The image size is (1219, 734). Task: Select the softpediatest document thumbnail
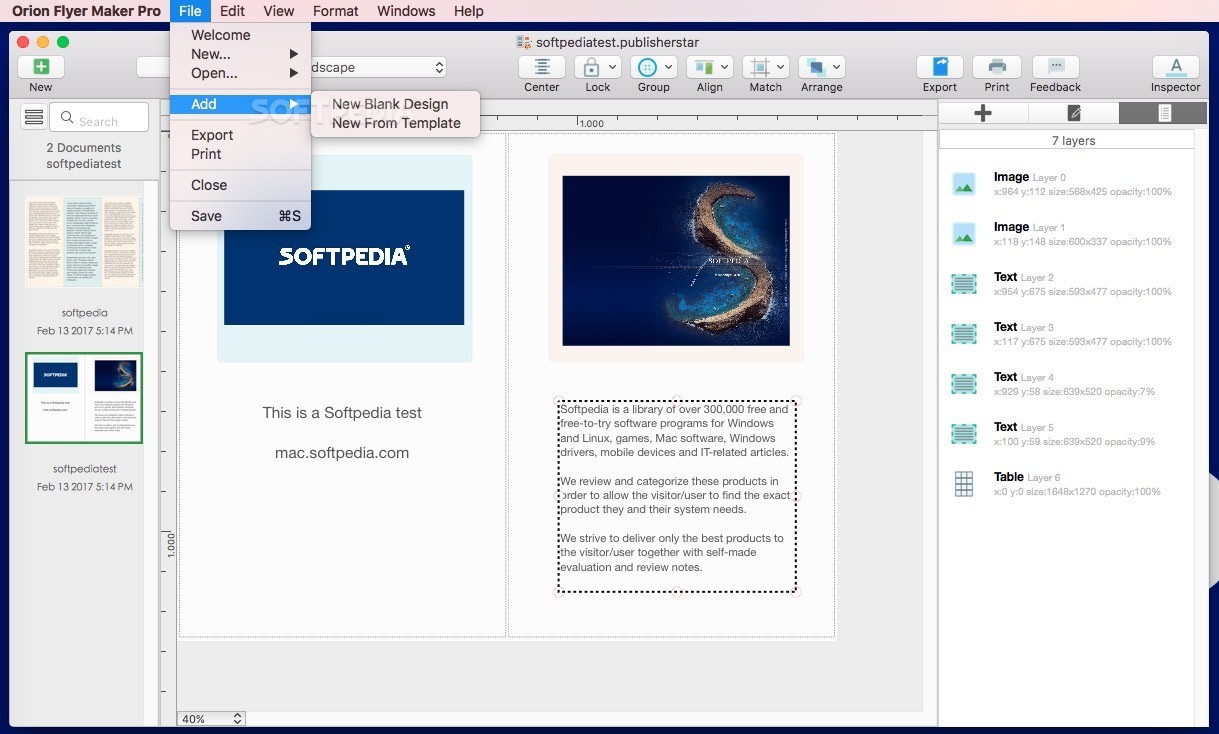click(x=84, y=398)
